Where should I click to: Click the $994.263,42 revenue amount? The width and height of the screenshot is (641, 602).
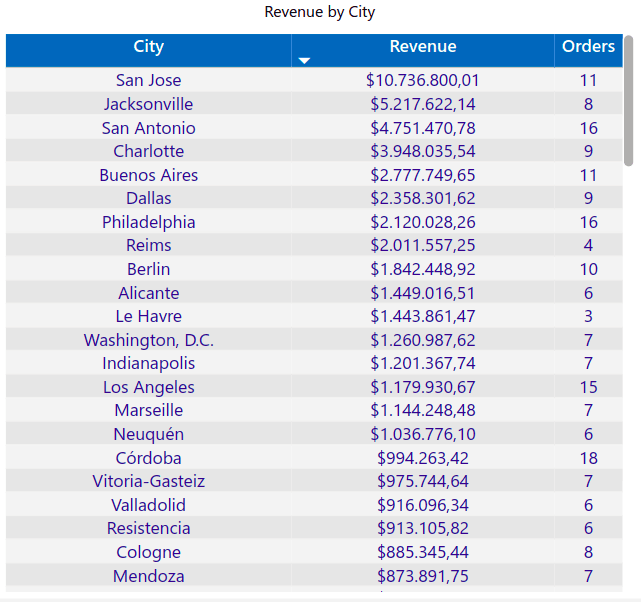[x=422, y=458]
